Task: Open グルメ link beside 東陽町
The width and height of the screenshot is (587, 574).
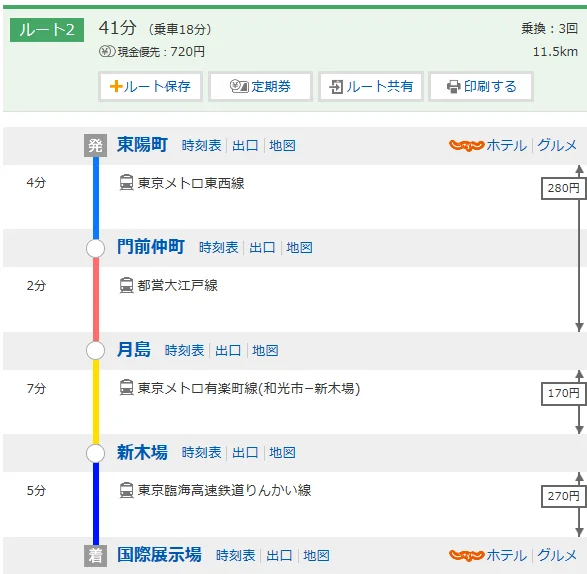Action: (x=557, y=145)
